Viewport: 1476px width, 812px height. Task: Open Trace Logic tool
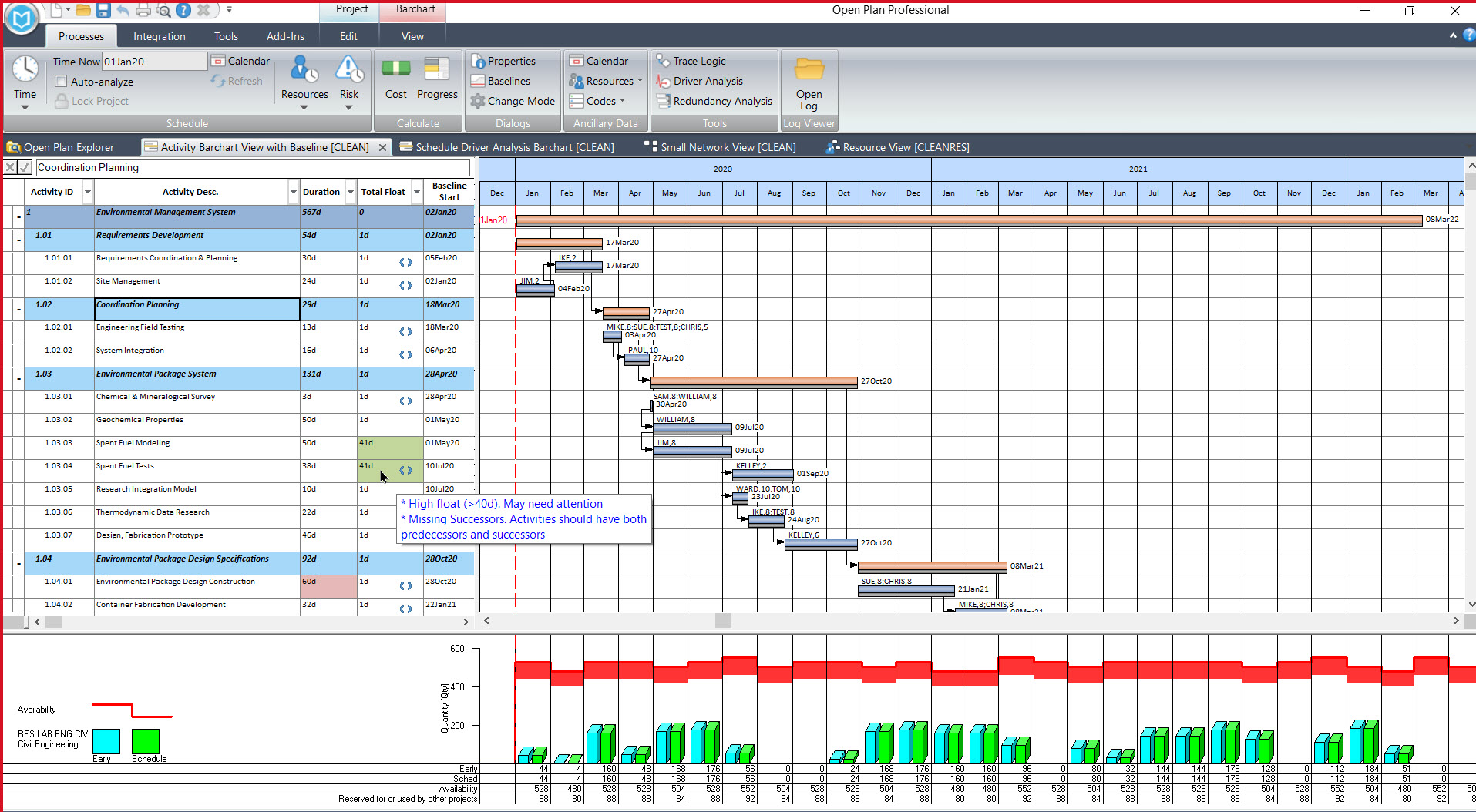pyautogui.click(x=698, y=61)
